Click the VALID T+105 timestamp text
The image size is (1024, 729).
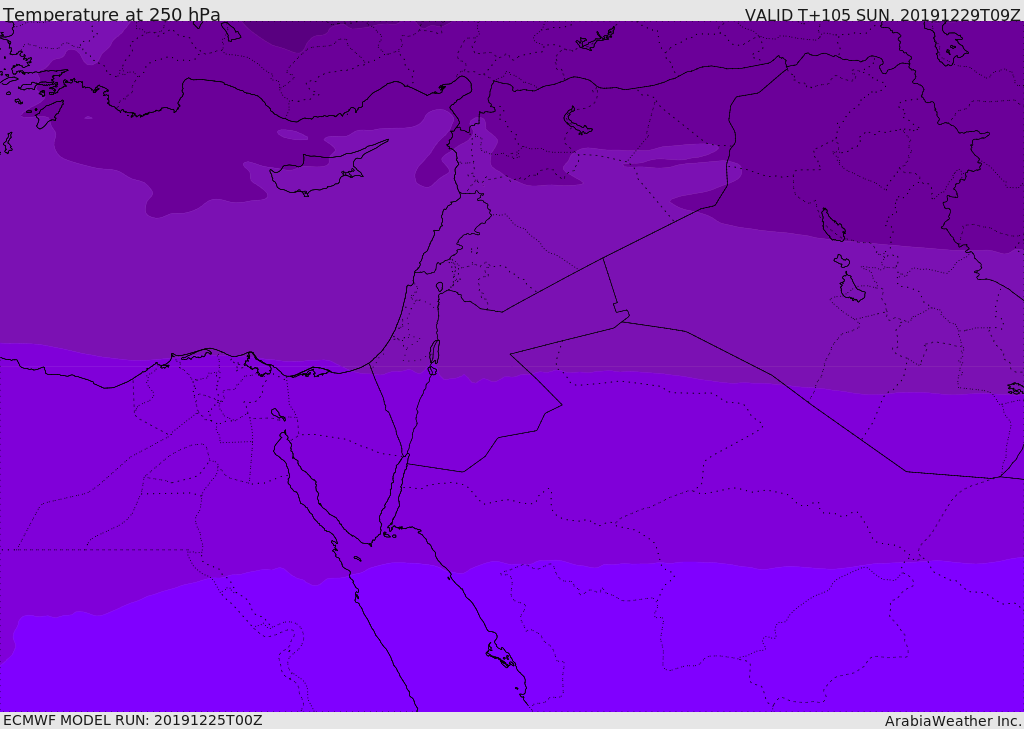882,15
